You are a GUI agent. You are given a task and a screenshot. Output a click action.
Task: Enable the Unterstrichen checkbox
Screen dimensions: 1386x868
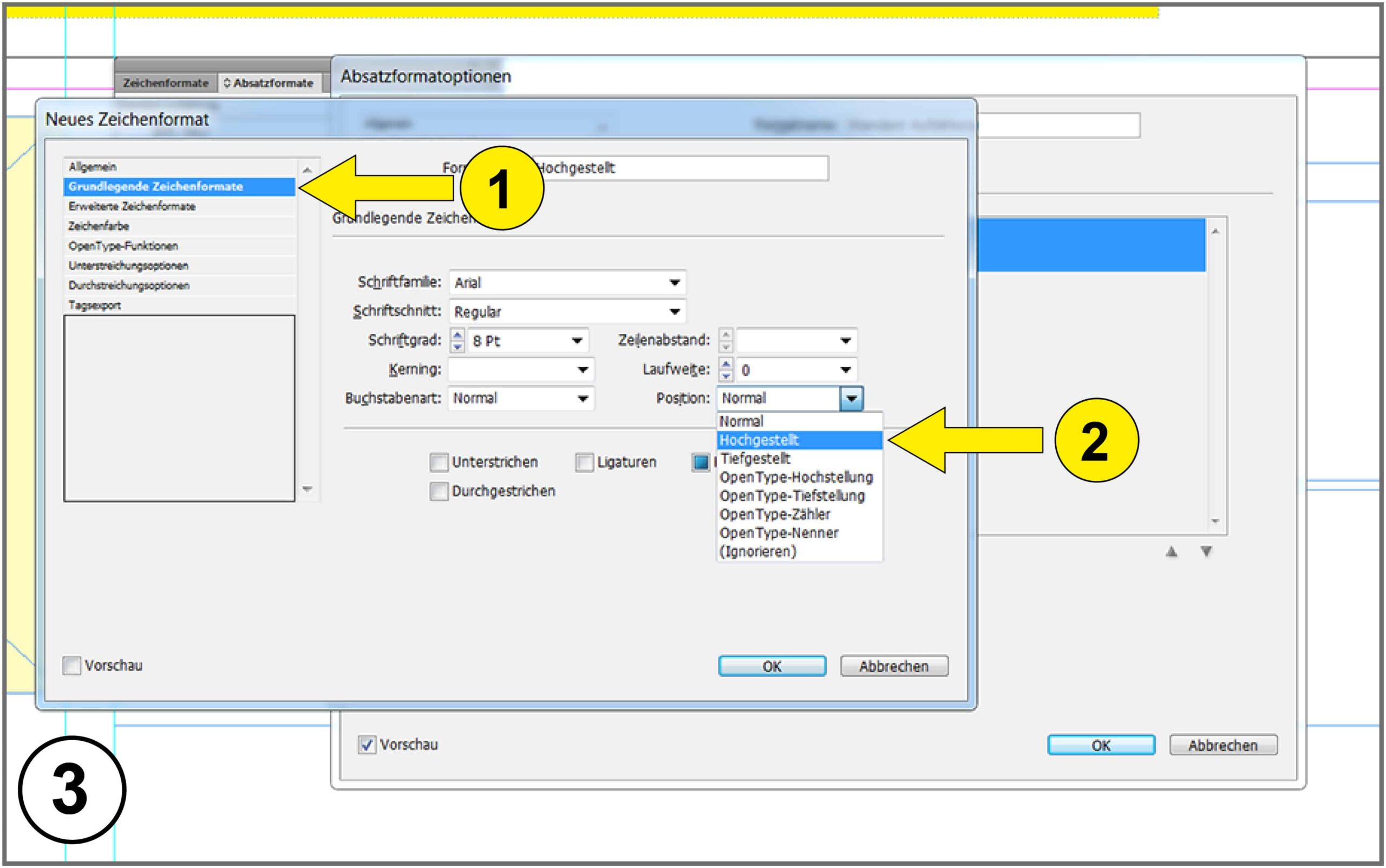click(x=439, y=462)
